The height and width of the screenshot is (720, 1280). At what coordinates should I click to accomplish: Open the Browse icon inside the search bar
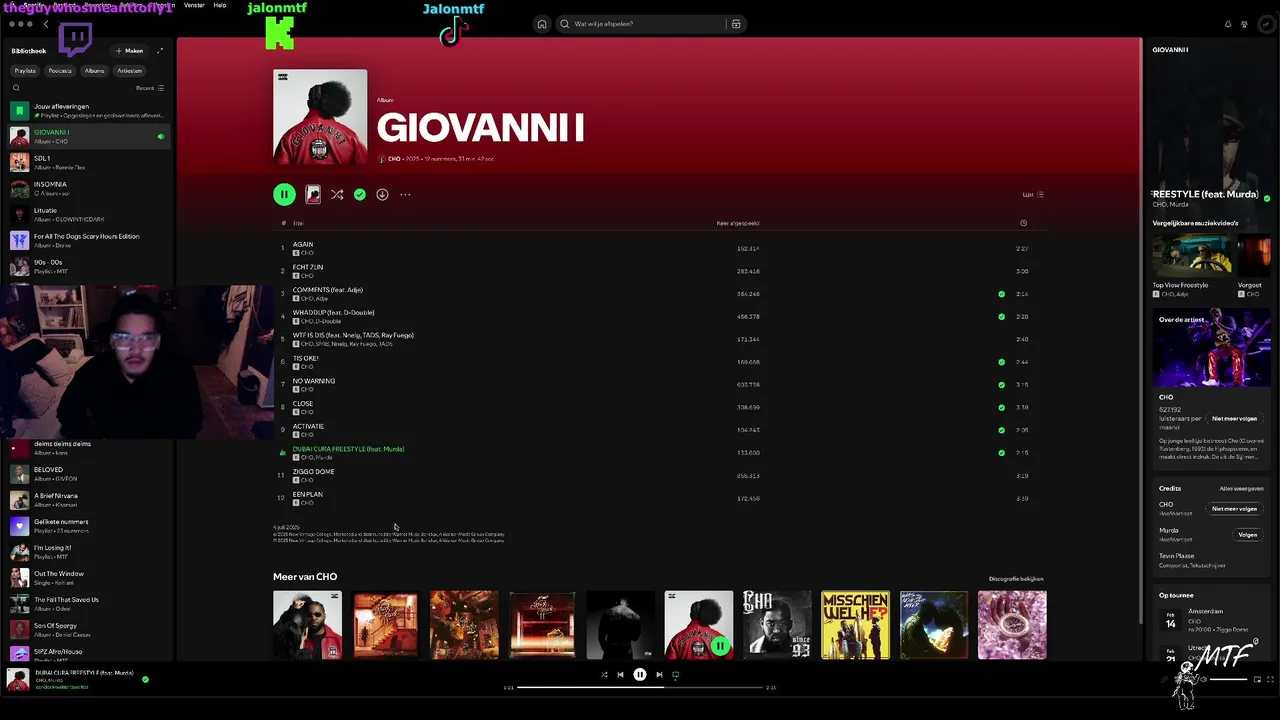click(736, 24)
